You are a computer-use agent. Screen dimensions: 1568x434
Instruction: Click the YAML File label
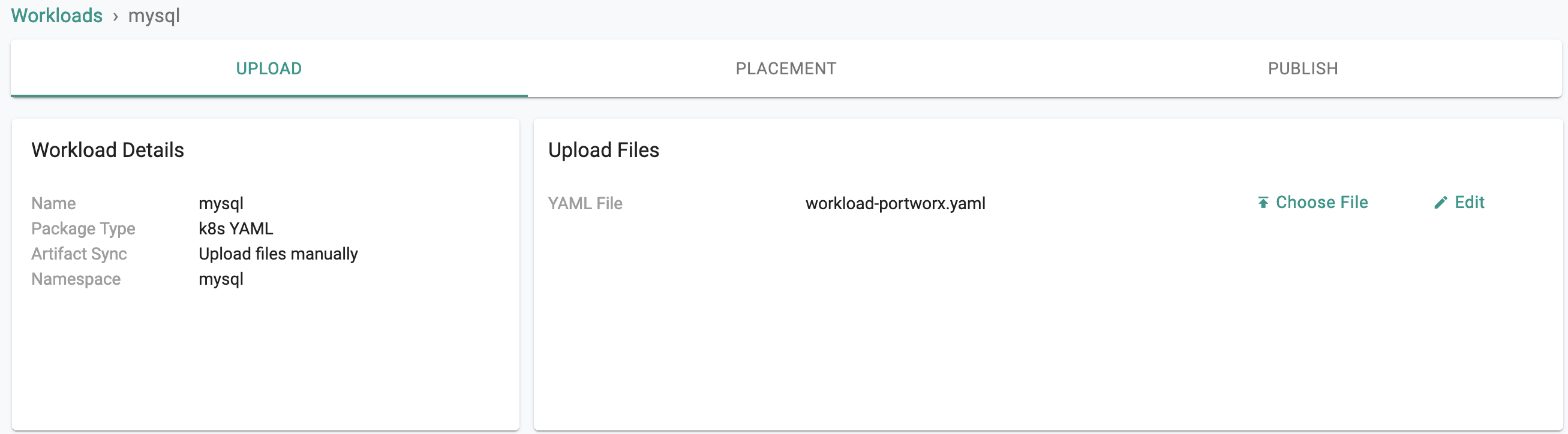point(585,203)
